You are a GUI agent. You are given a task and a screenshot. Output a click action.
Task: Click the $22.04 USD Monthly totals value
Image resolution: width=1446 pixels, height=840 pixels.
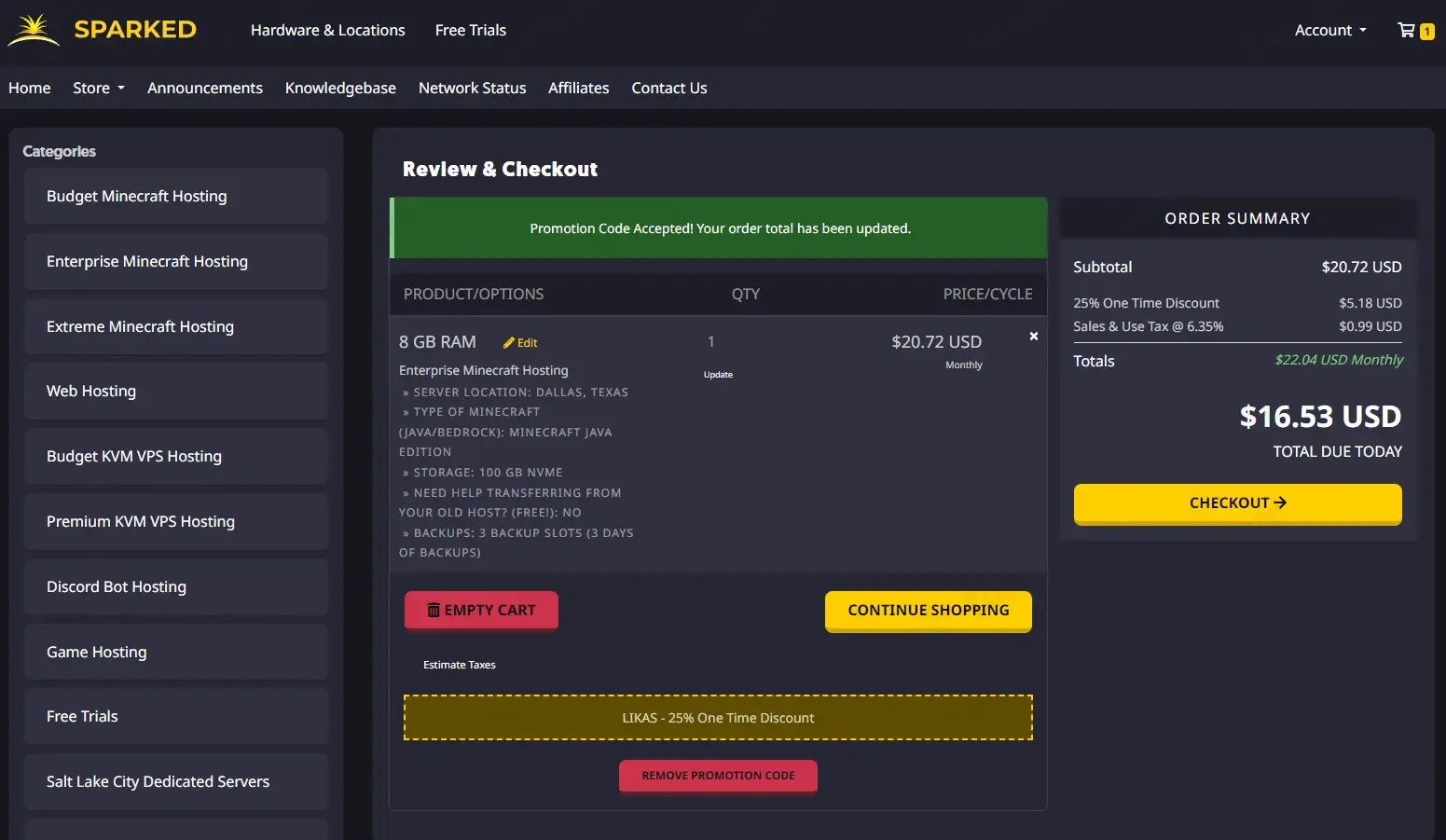(x=1339, y=360)
